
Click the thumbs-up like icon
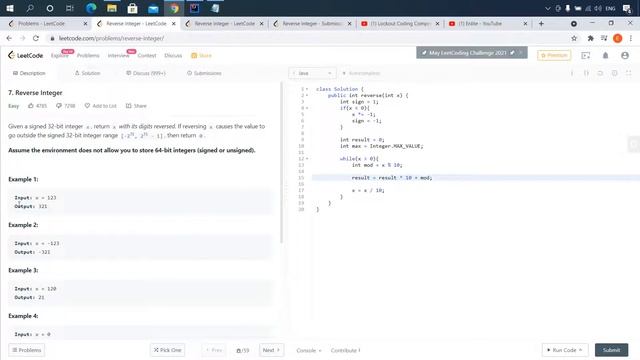[x=31, y=106]
